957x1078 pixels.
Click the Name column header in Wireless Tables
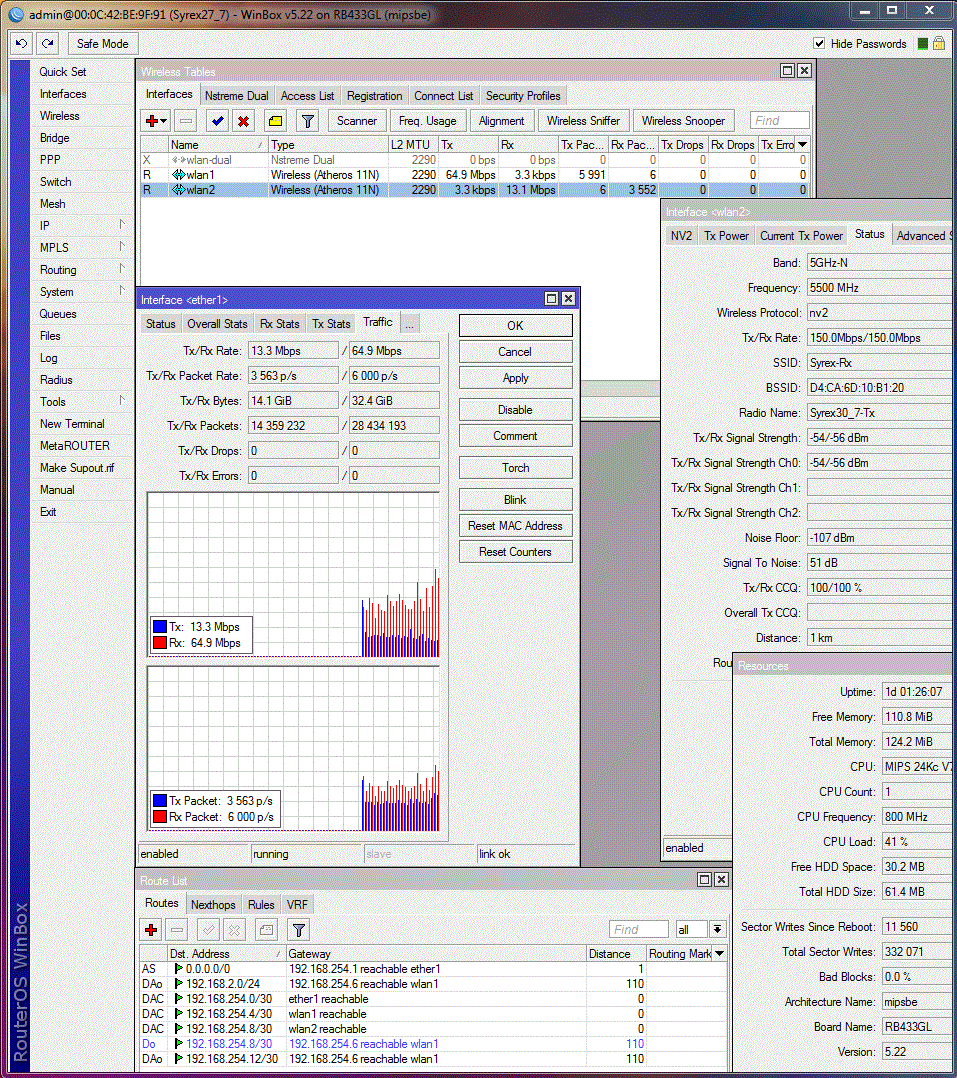[x=218, y=144]
